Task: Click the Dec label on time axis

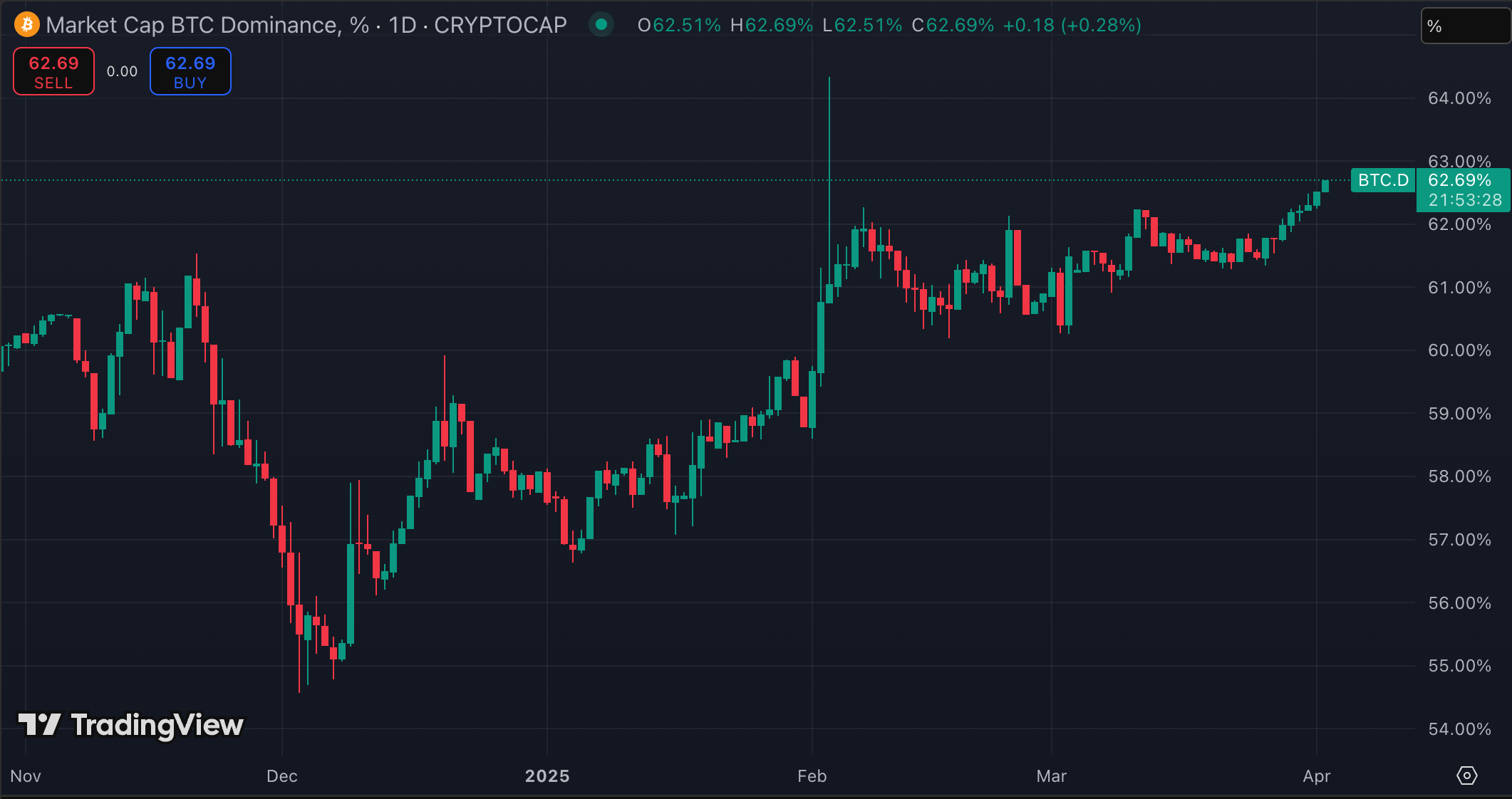Action: [x=282, y=776]
